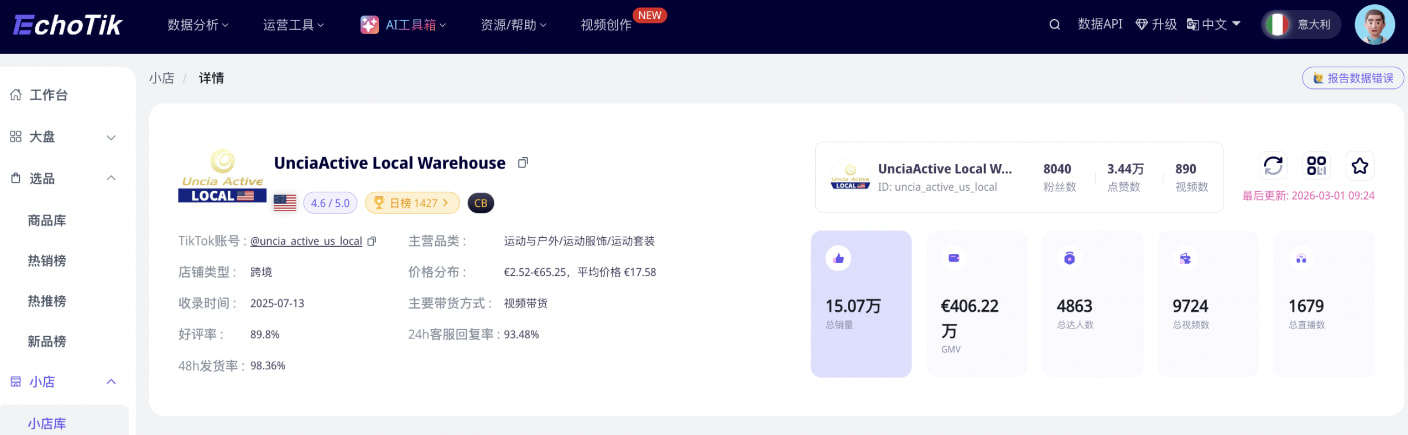Copy the shop name UnciaActive Local Warehouse

523,163
